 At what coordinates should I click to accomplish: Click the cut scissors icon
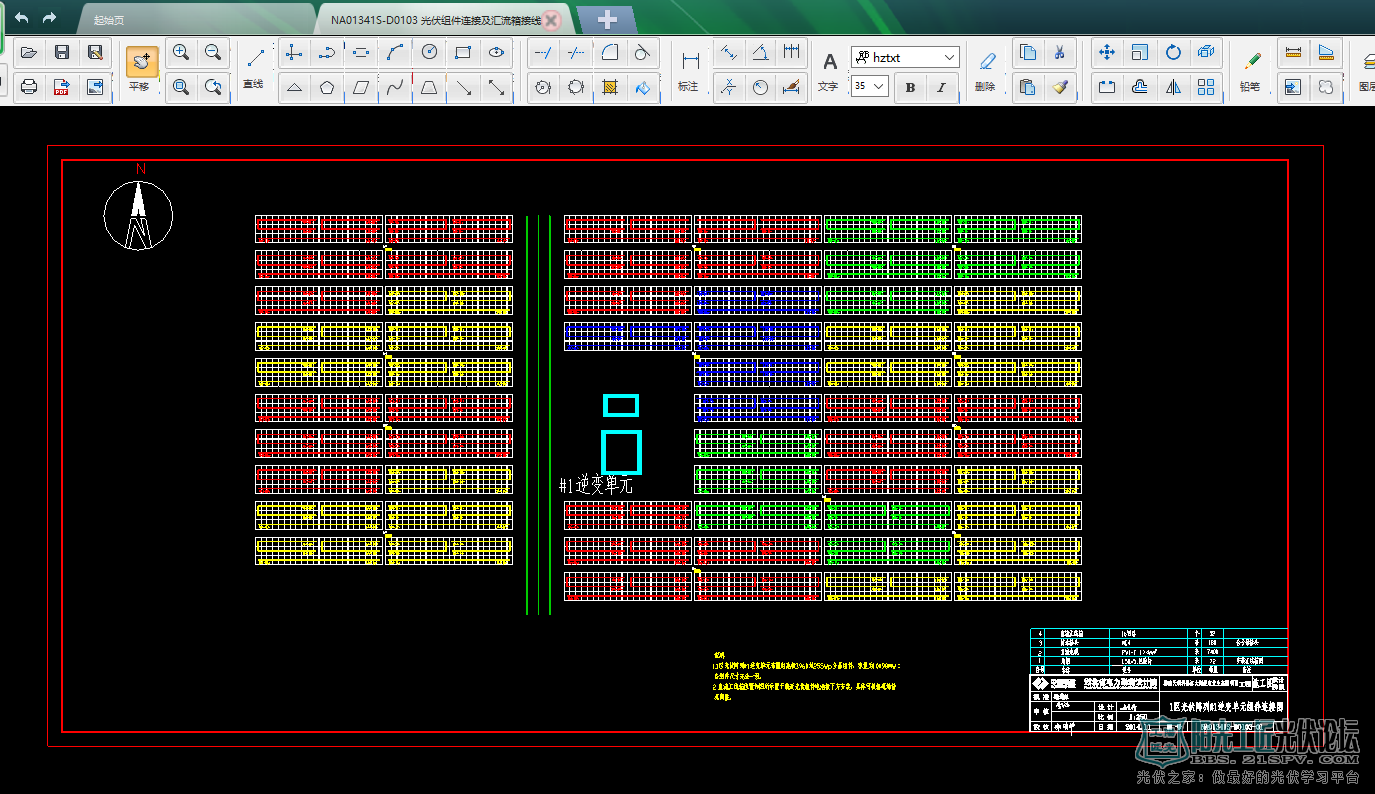pos(1060,52)
